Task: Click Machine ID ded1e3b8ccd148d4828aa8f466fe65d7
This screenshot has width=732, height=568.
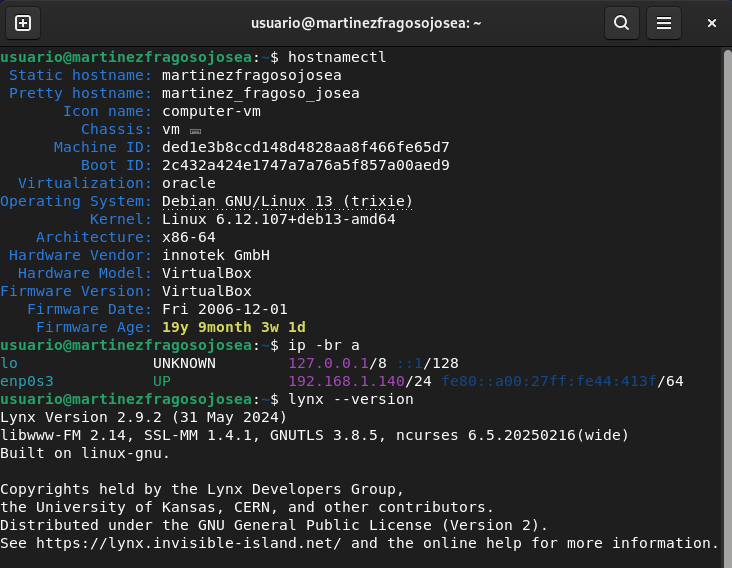Action: click(306, 147)
